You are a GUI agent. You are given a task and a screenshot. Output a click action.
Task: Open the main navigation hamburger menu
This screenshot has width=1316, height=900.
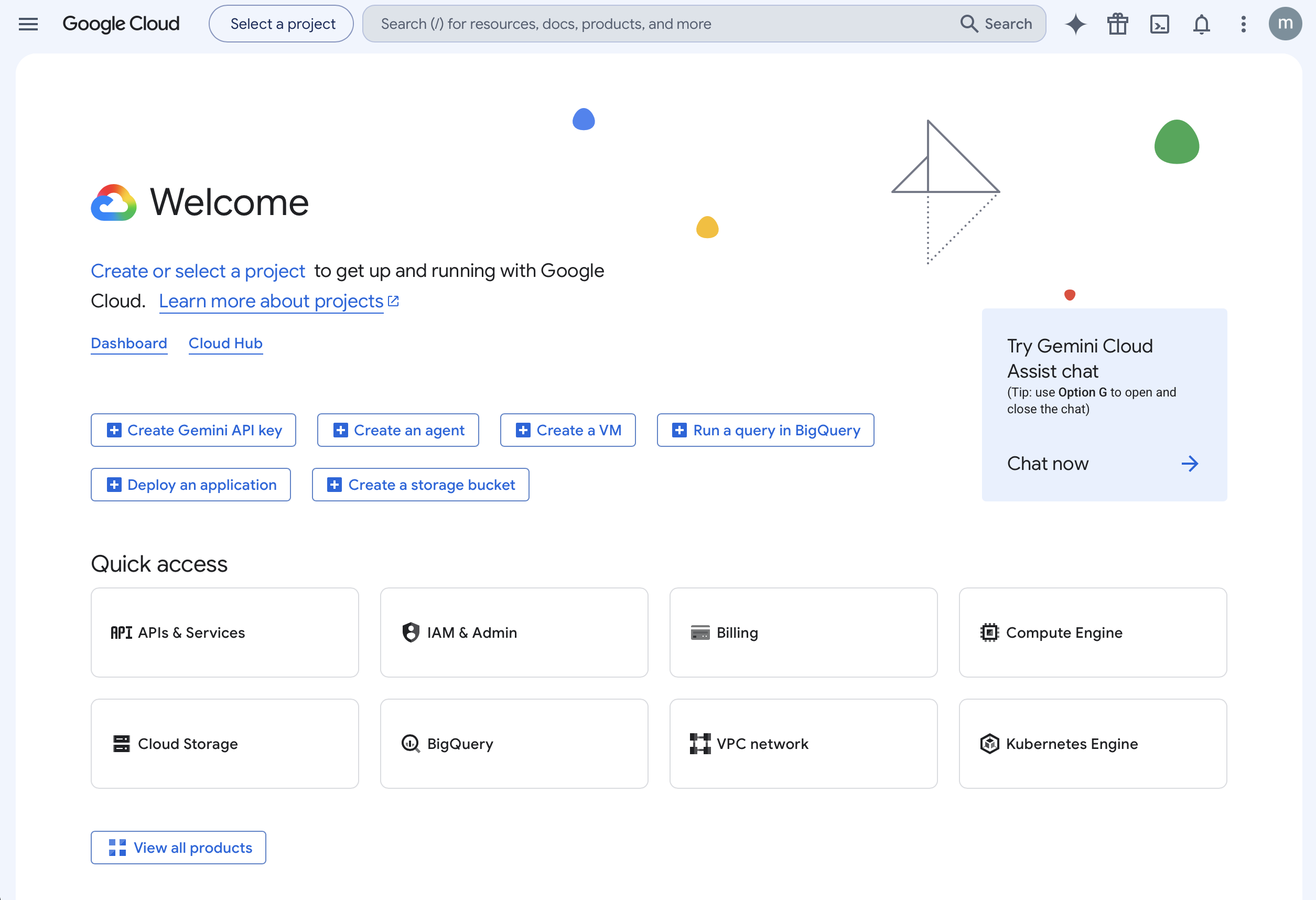coord(28,24)
